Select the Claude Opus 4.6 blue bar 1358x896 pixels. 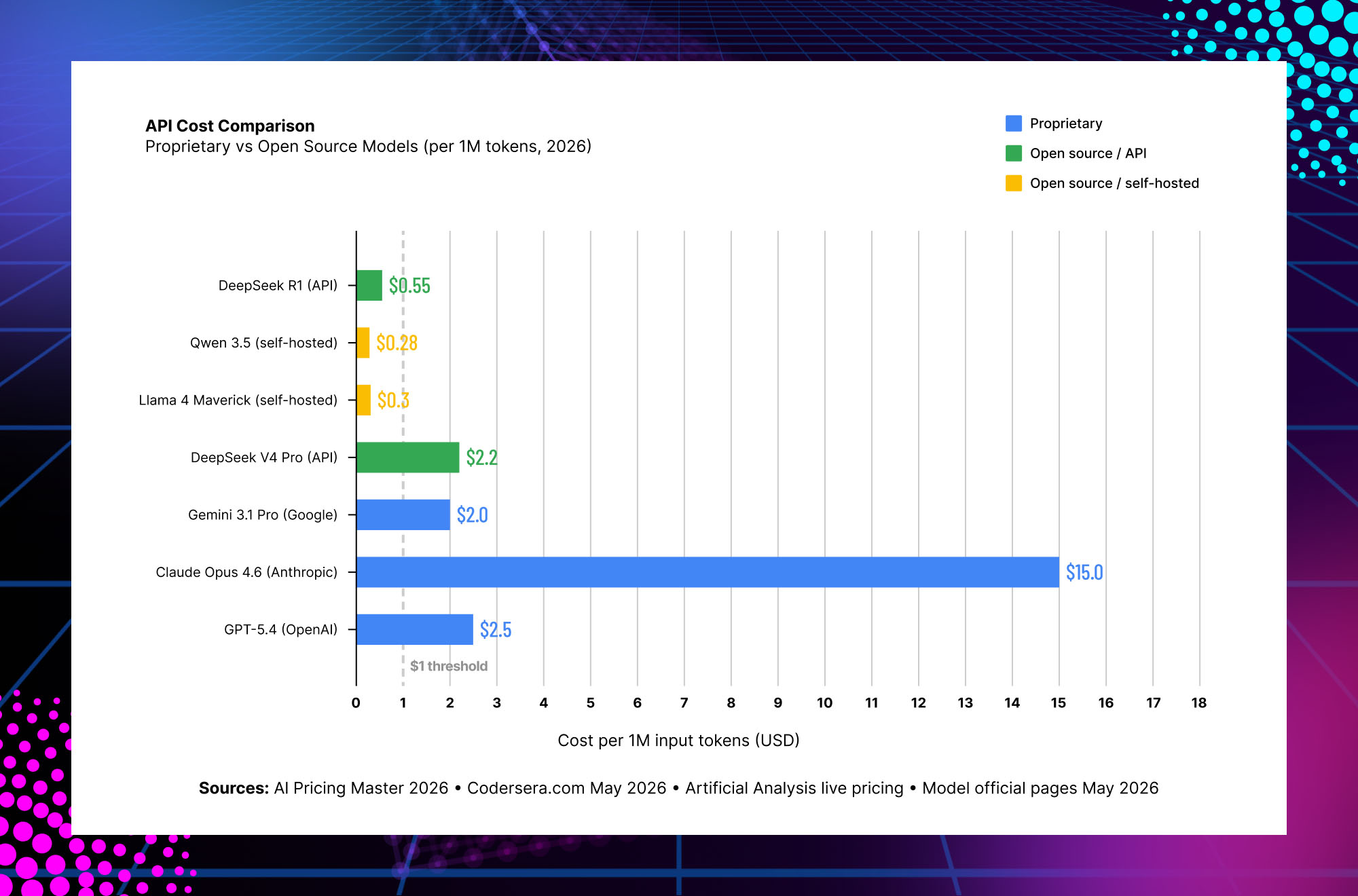(708, 572)
